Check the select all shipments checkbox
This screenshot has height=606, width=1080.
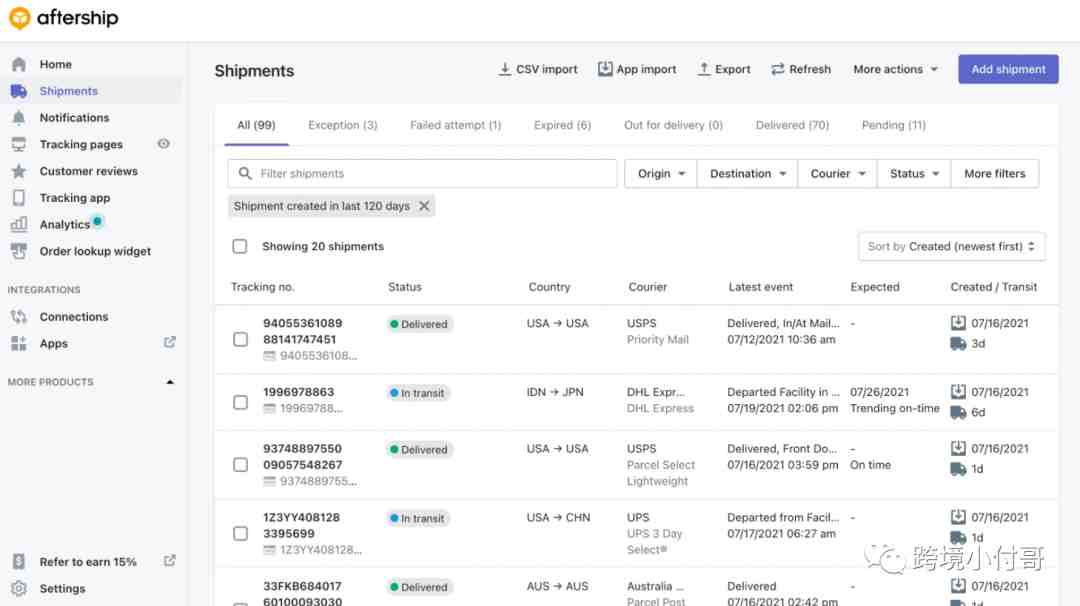coord(240,247)
